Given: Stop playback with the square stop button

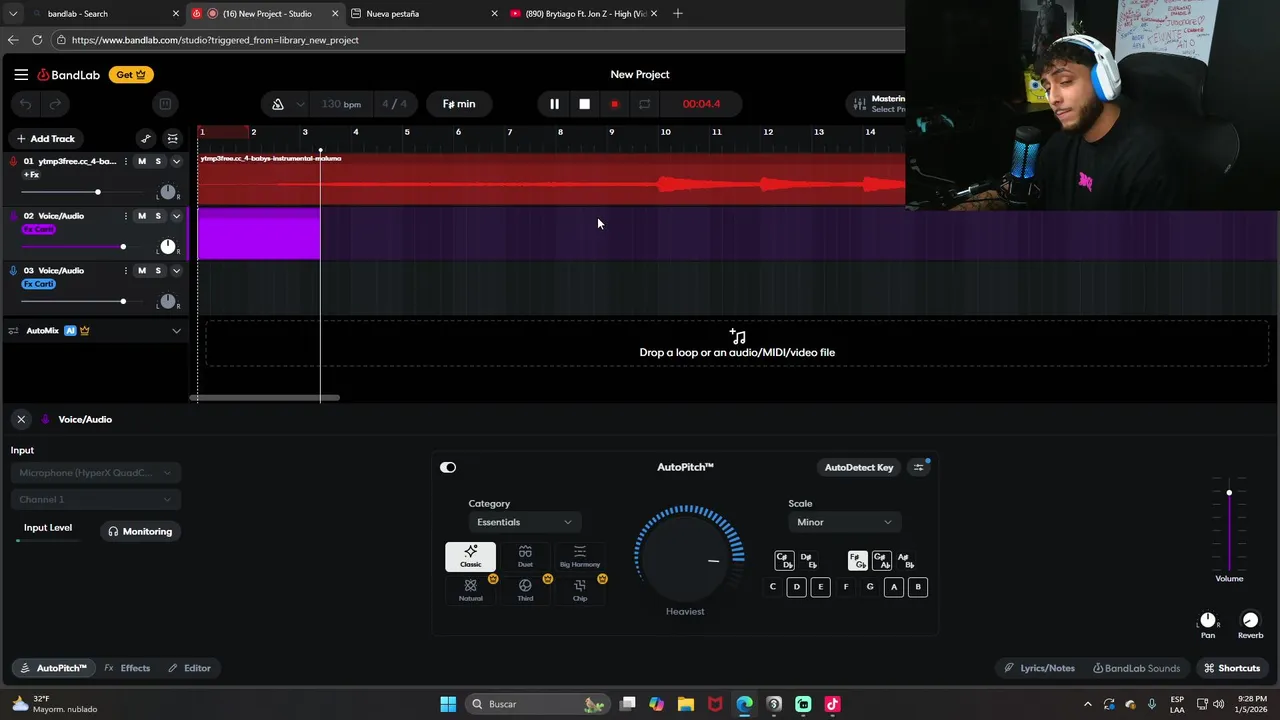Looking at the screenshot, I should click(x=584, y=104).
